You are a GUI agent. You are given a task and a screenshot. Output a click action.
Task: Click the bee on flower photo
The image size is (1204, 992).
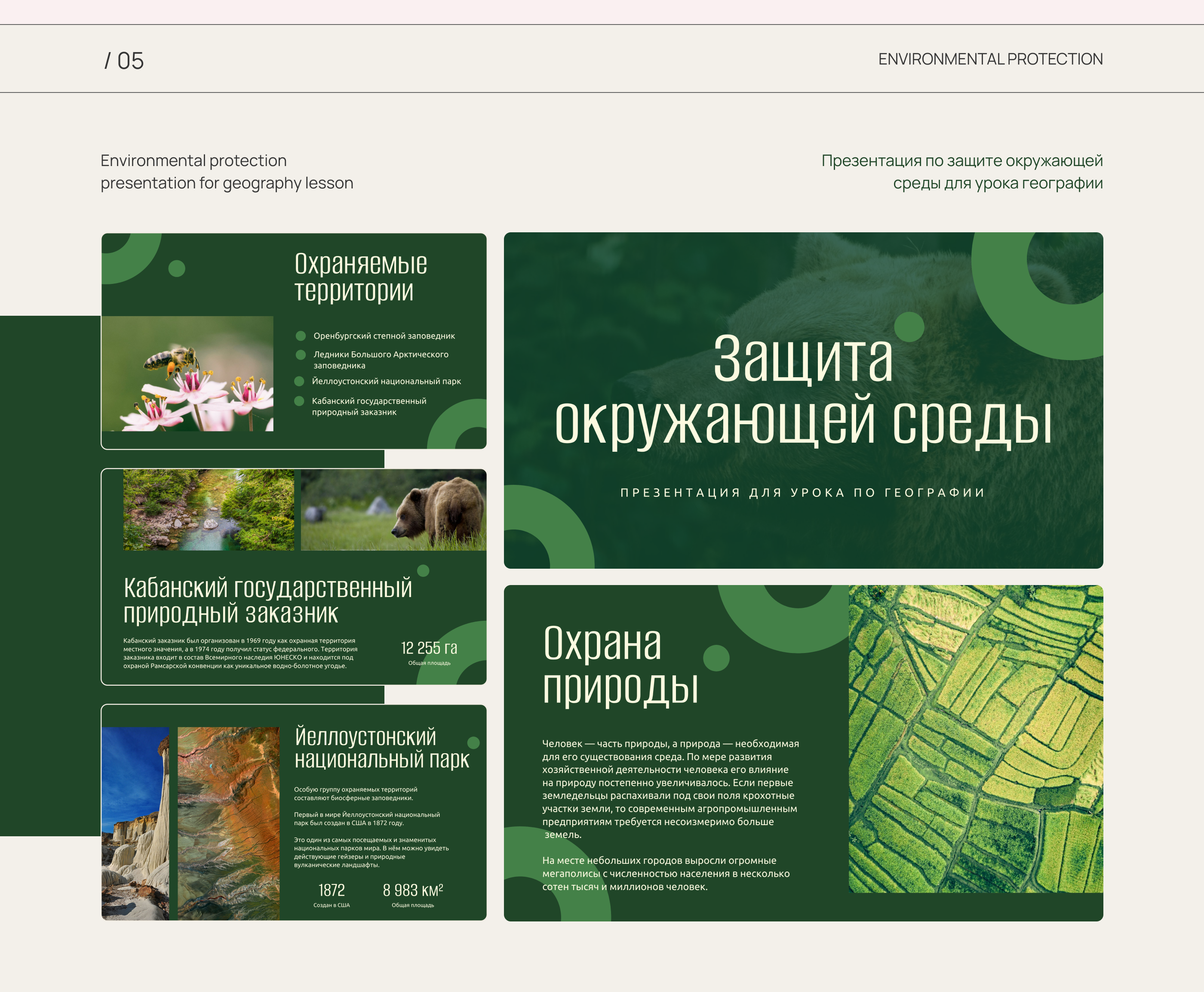pos(187,374)
